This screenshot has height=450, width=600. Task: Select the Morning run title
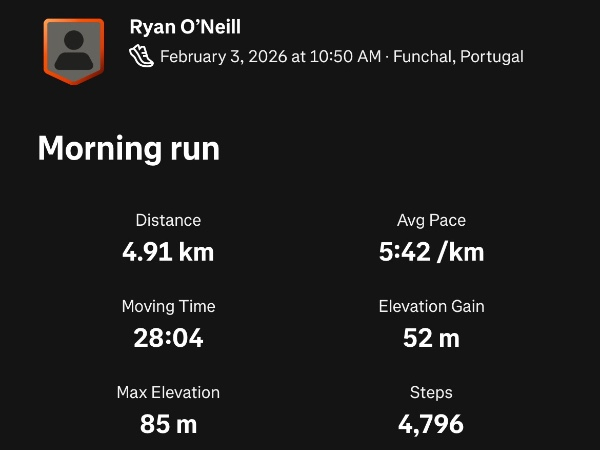click(128, 149)
